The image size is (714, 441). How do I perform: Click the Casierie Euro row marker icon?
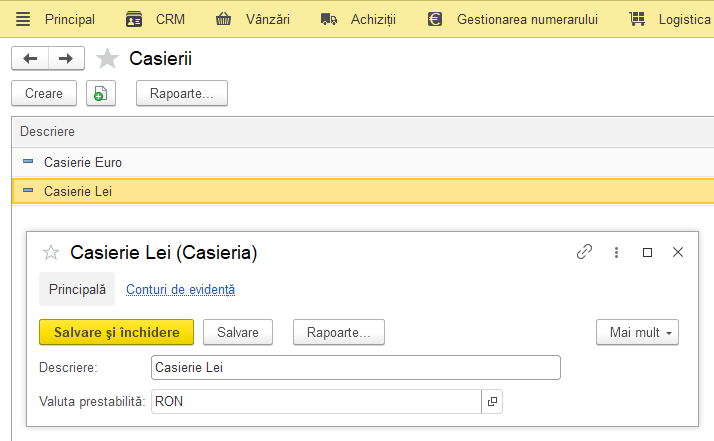pos(28,161)
